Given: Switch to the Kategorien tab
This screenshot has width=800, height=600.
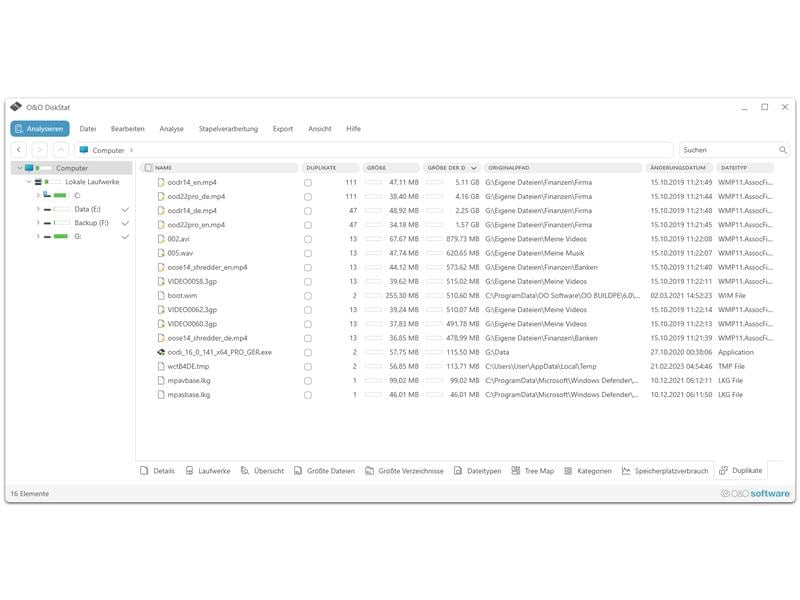Looking at the screenshot, I should point(588,471).
